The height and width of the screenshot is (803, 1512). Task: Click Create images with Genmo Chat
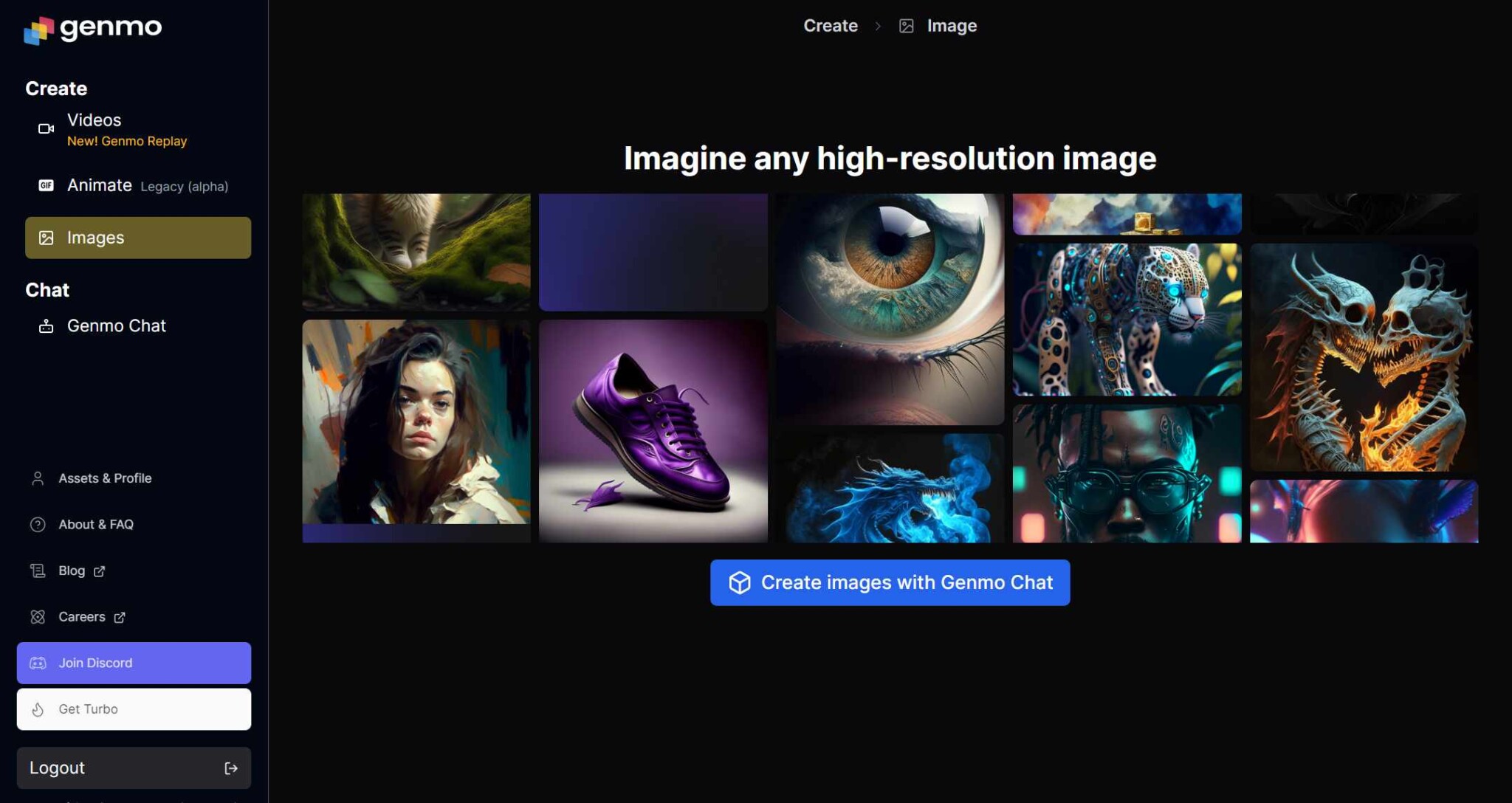890,582
